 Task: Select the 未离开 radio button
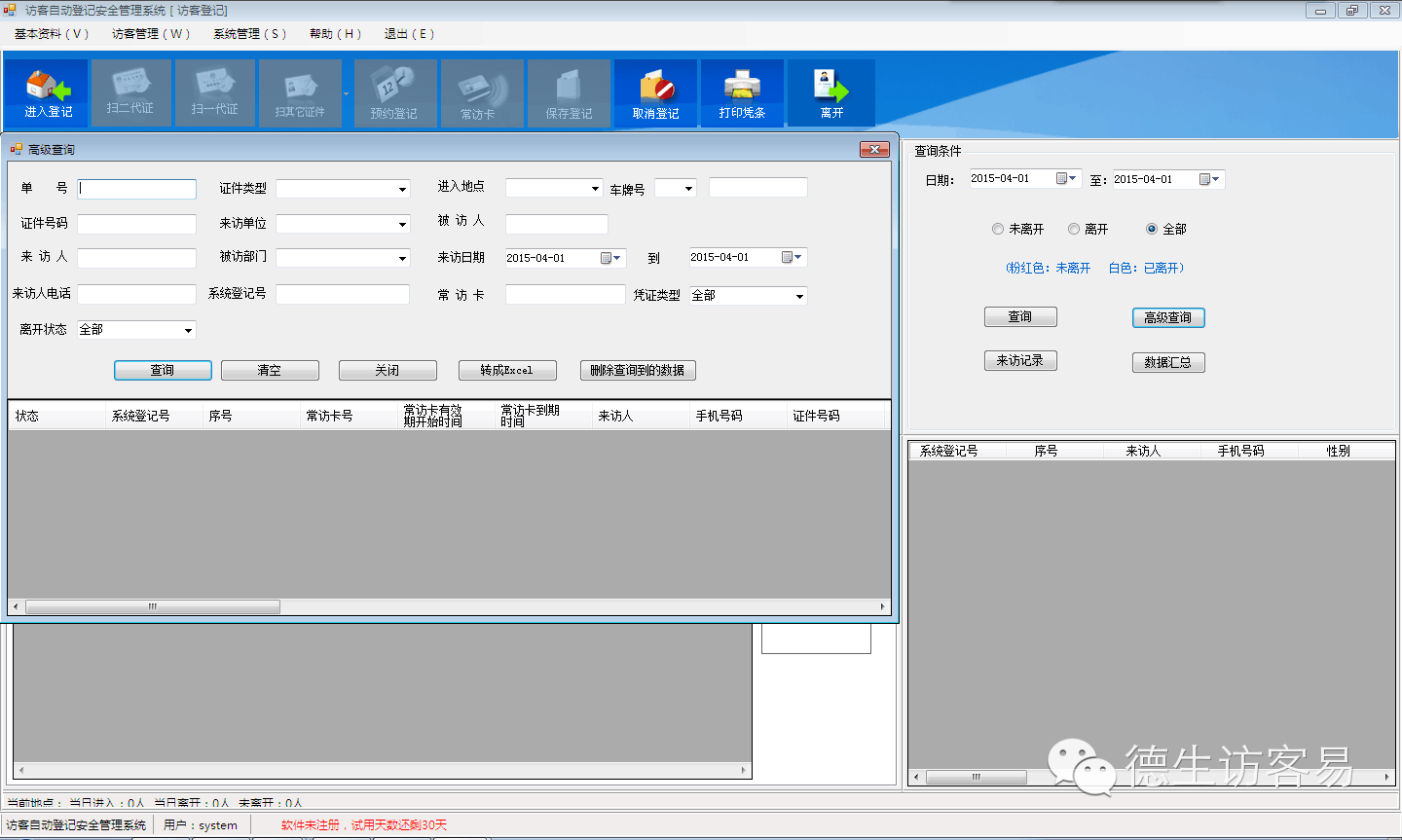point(997,229)
